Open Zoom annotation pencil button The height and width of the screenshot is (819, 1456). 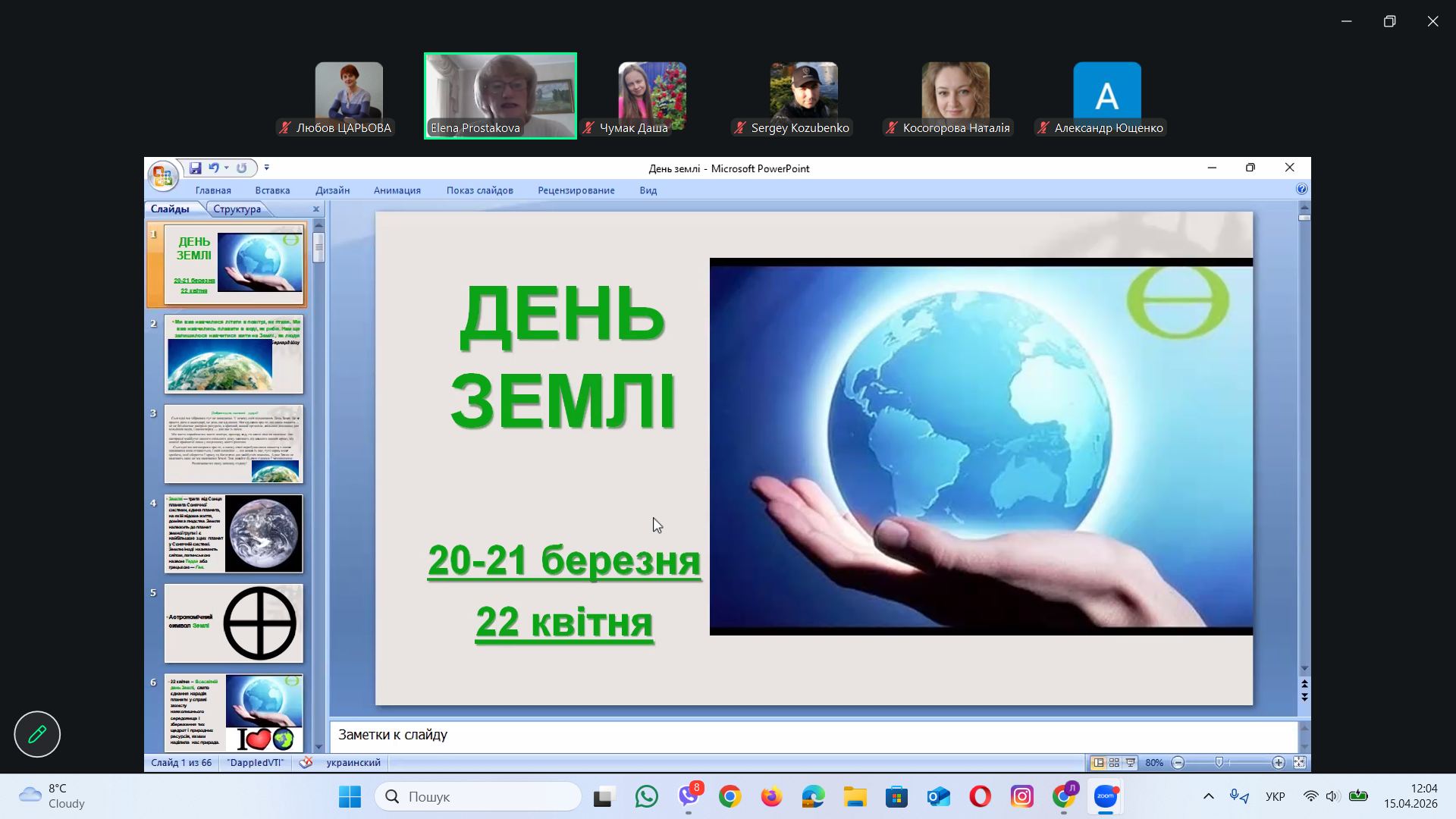coord(37,734)
